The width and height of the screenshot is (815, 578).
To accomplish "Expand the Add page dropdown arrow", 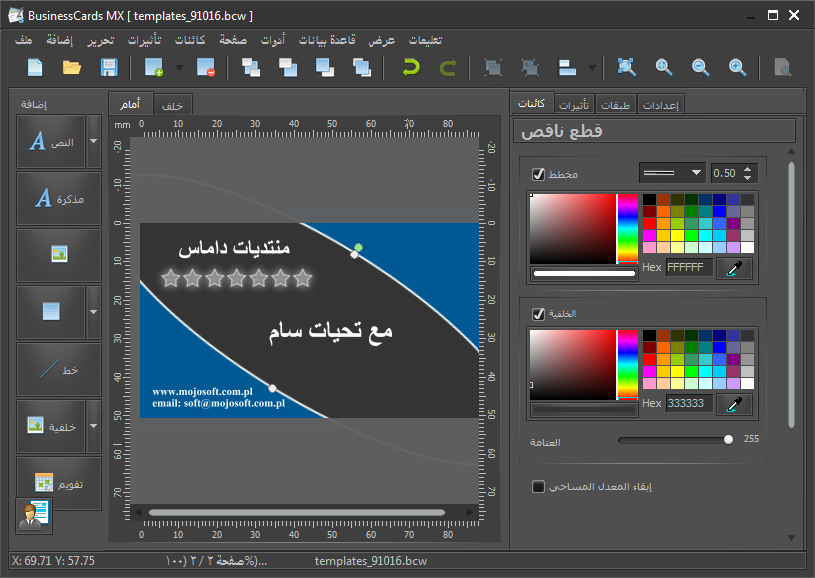I will point(179,68).
